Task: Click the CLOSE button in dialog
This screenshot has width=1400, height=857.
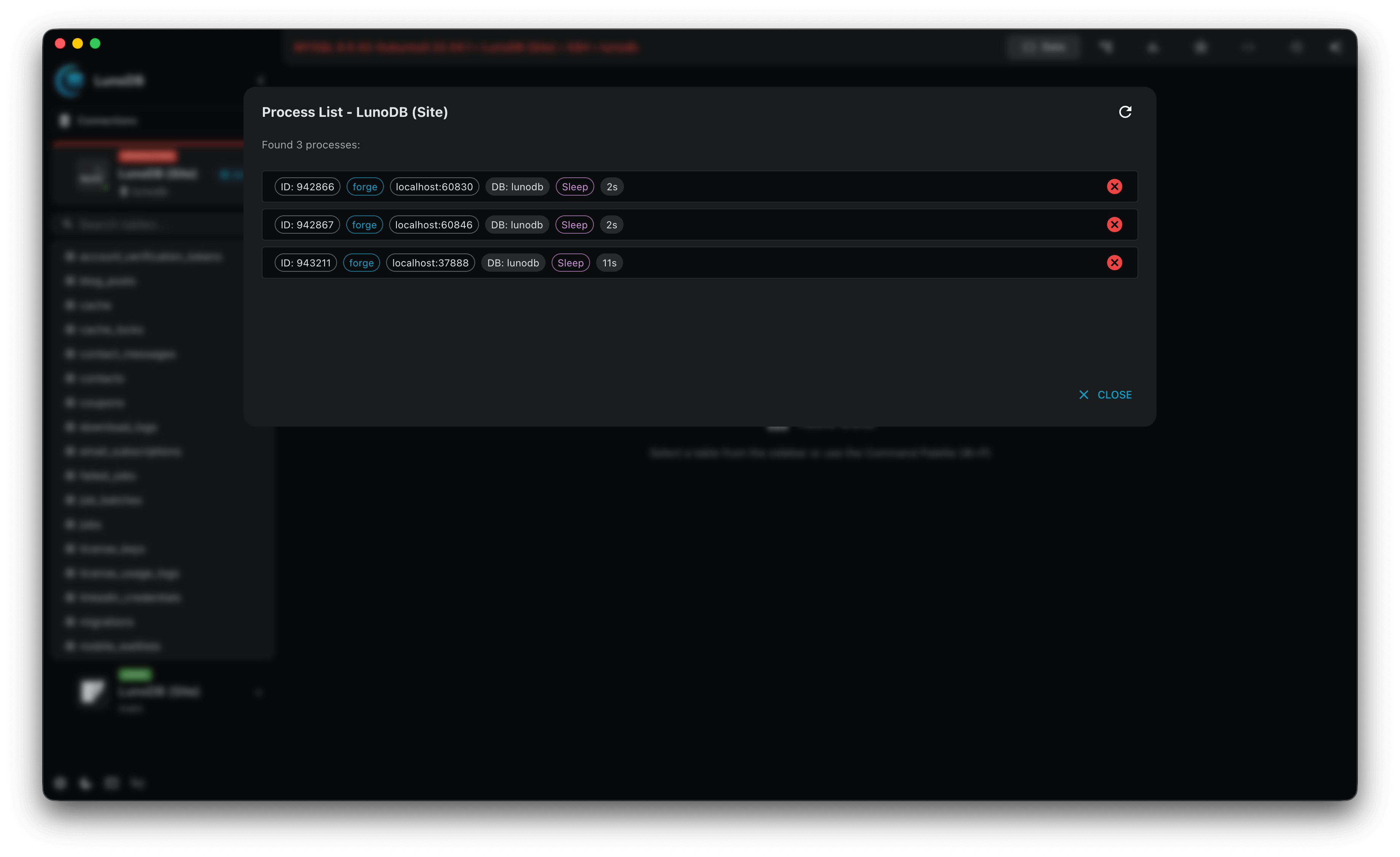Action: [1105, 394]
